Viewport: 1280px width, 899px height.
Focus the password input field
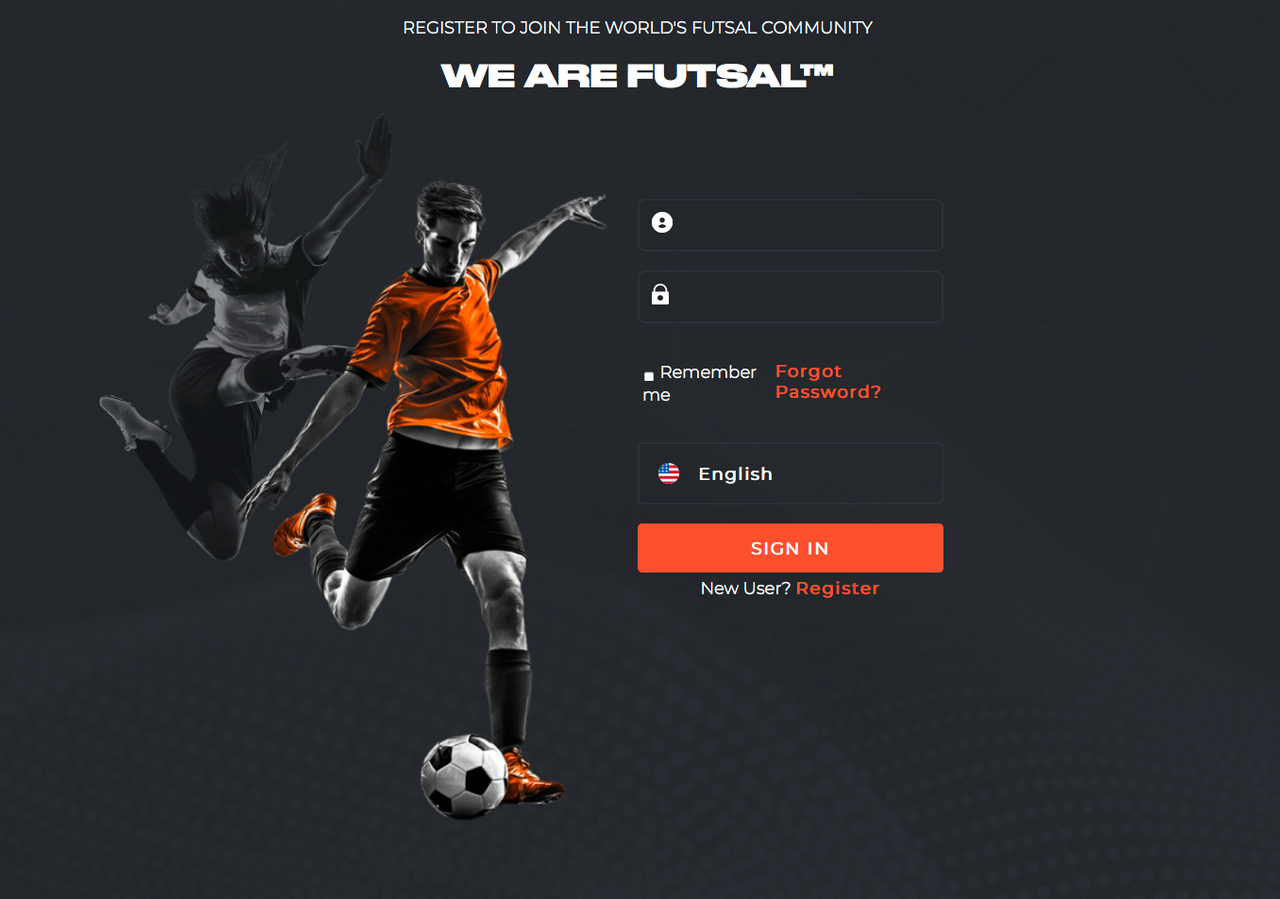pos(790,297)
